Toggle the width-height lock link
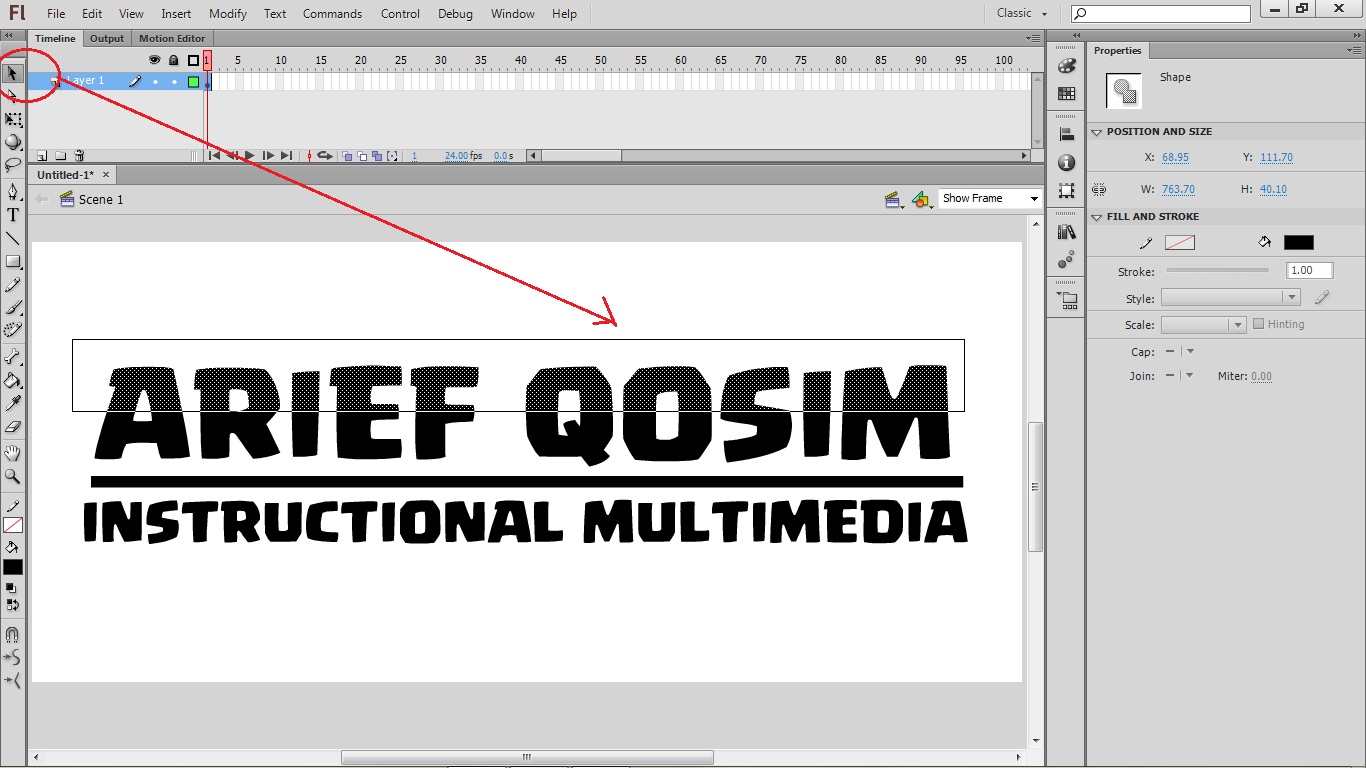Viewport: 1366px width, 768px height. 1099,189
